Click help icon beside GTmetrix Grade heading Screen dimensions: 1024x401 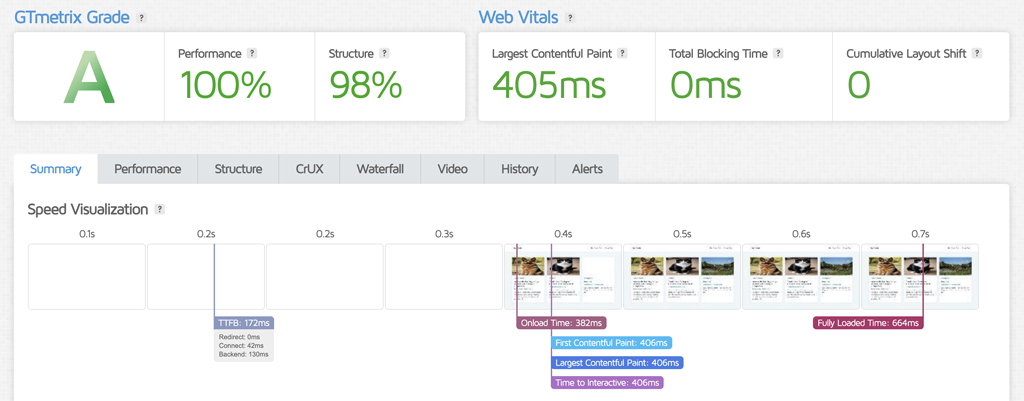point(142,18)
